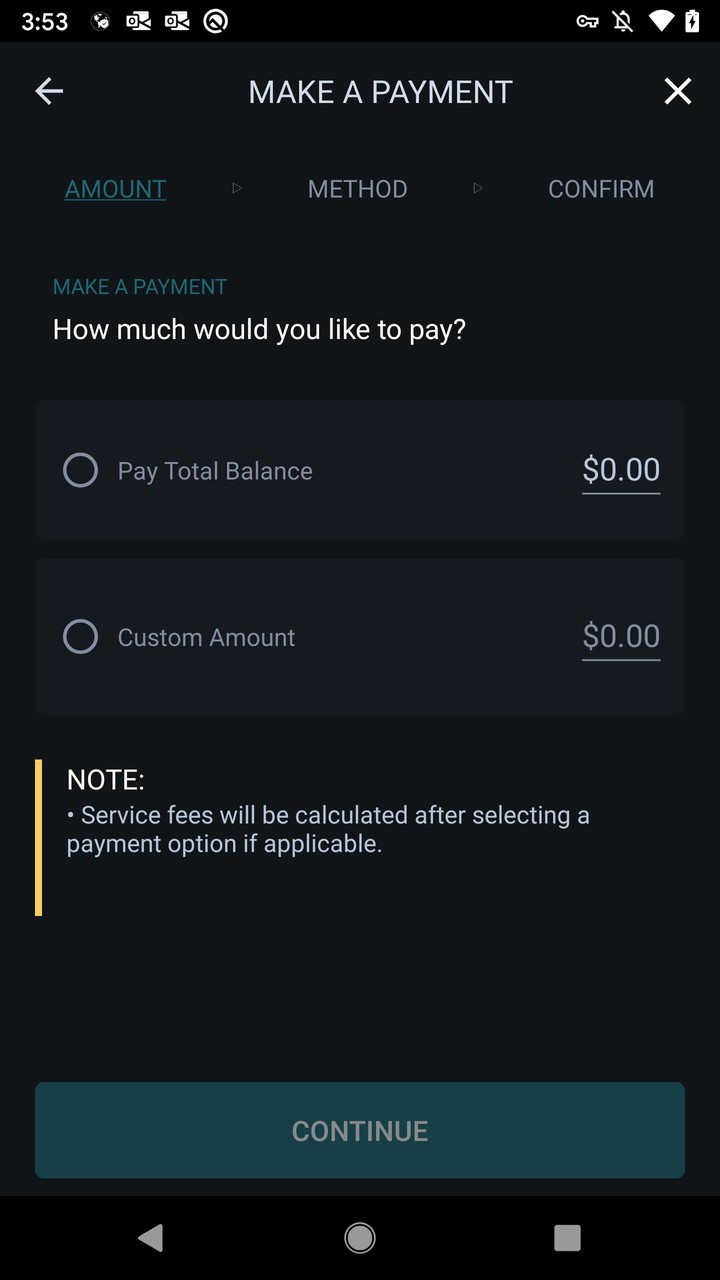This screenshot has height=1280, width=720.
Task: Open recent apps with square button
Action: tap(567, 1238)
